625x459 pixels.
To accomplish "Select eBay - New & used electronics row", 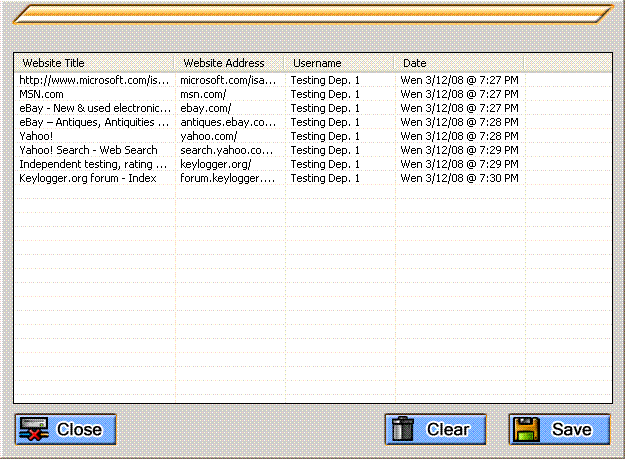I will click(x=94, y=108).
